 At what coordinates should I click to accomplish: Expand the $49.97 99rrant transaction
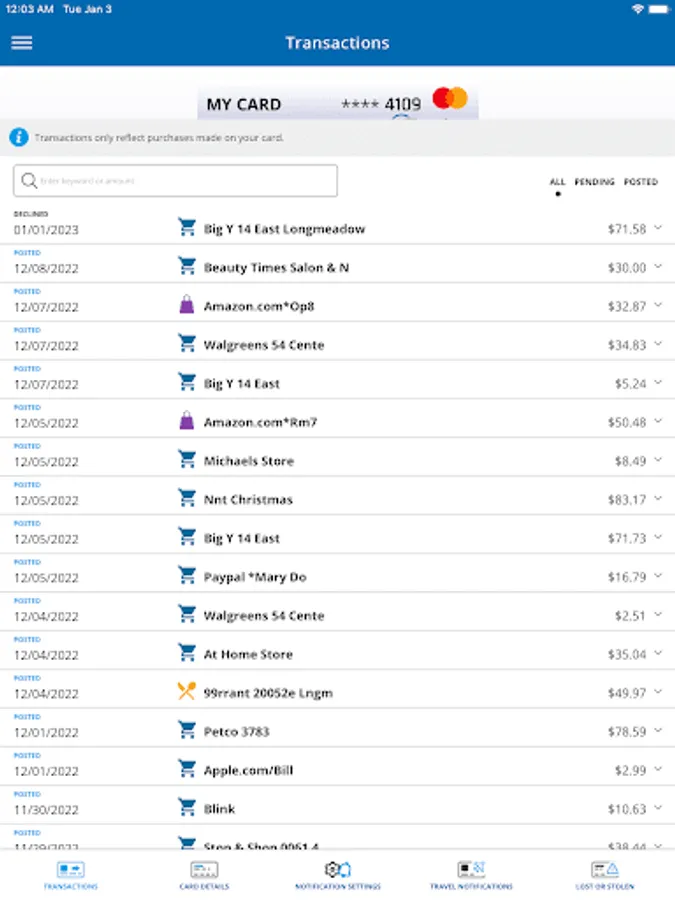point(658,692)
